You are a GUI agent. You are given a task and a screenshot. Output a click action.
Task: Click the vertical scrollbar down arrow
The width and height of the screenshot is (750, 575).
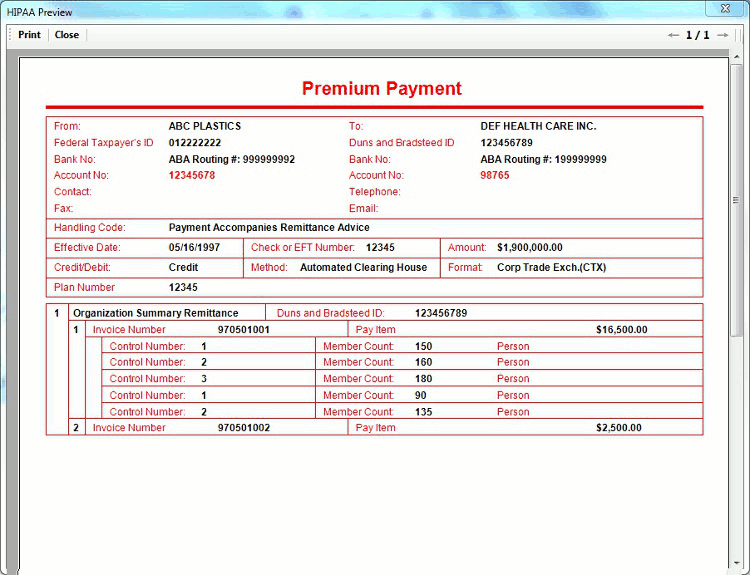point(736,567)
